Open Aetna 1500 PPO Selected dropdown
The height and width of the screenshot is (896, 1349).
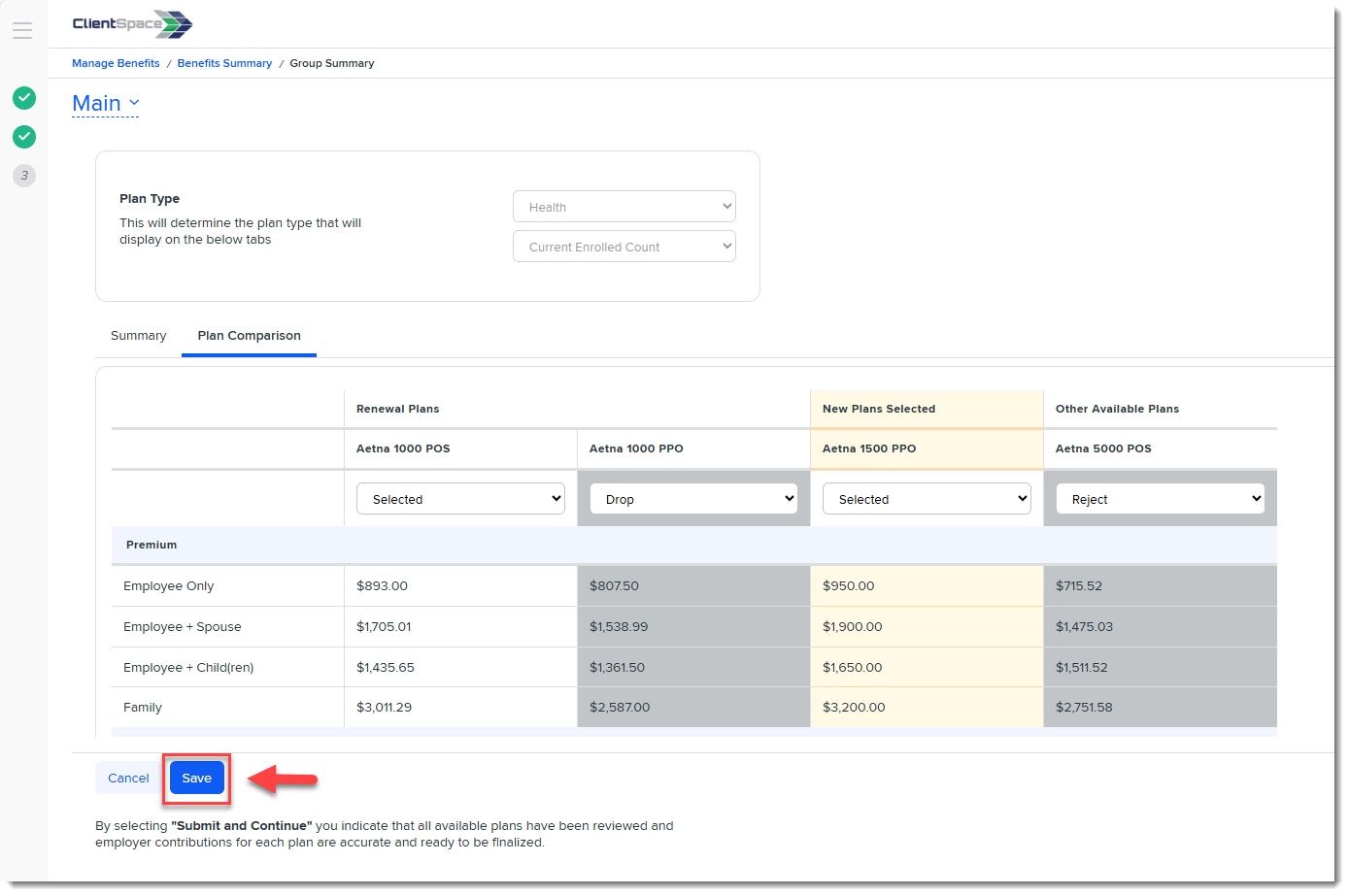click(x=927, y=499)
